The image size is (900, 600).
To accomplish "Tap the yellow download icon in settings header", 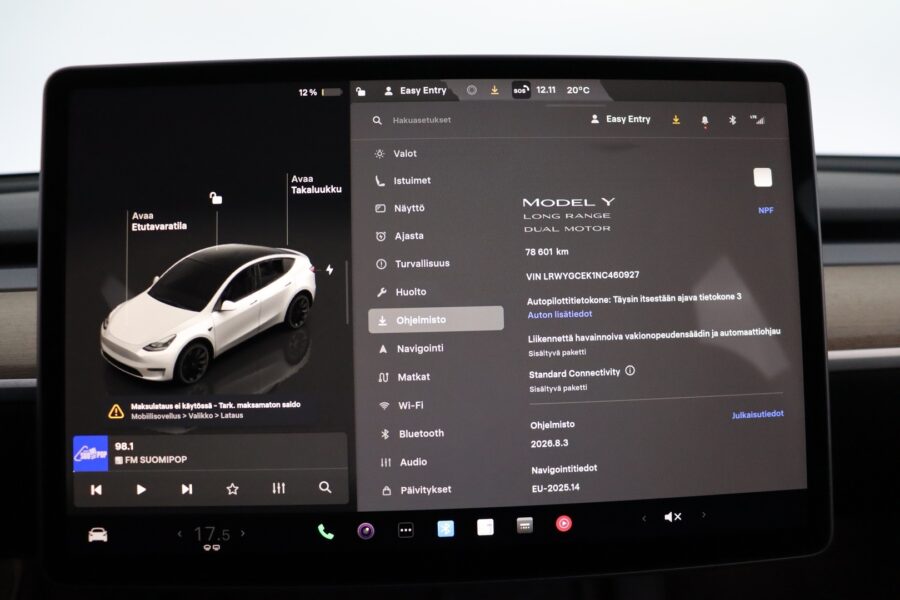I will pyautogui.click(x=676, y=119).
